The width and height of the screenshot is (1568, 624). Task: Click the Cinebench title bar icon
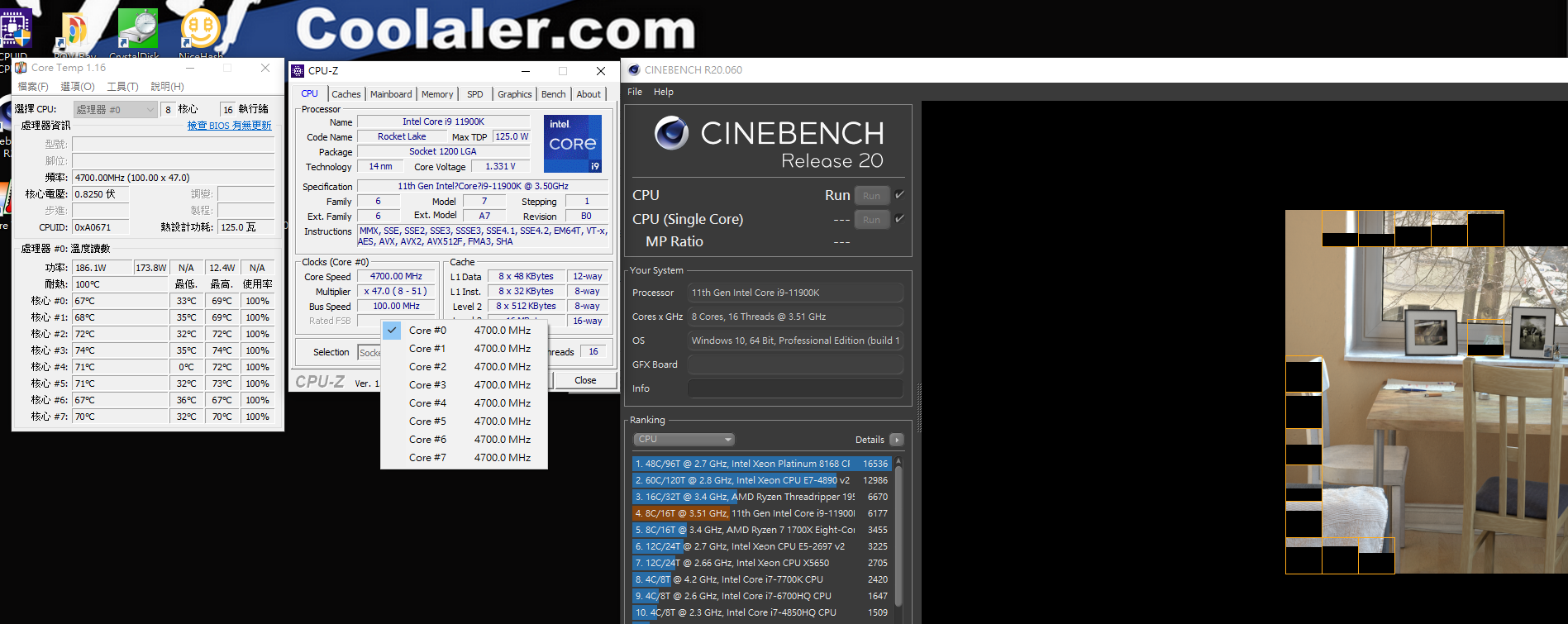[634, 70]
